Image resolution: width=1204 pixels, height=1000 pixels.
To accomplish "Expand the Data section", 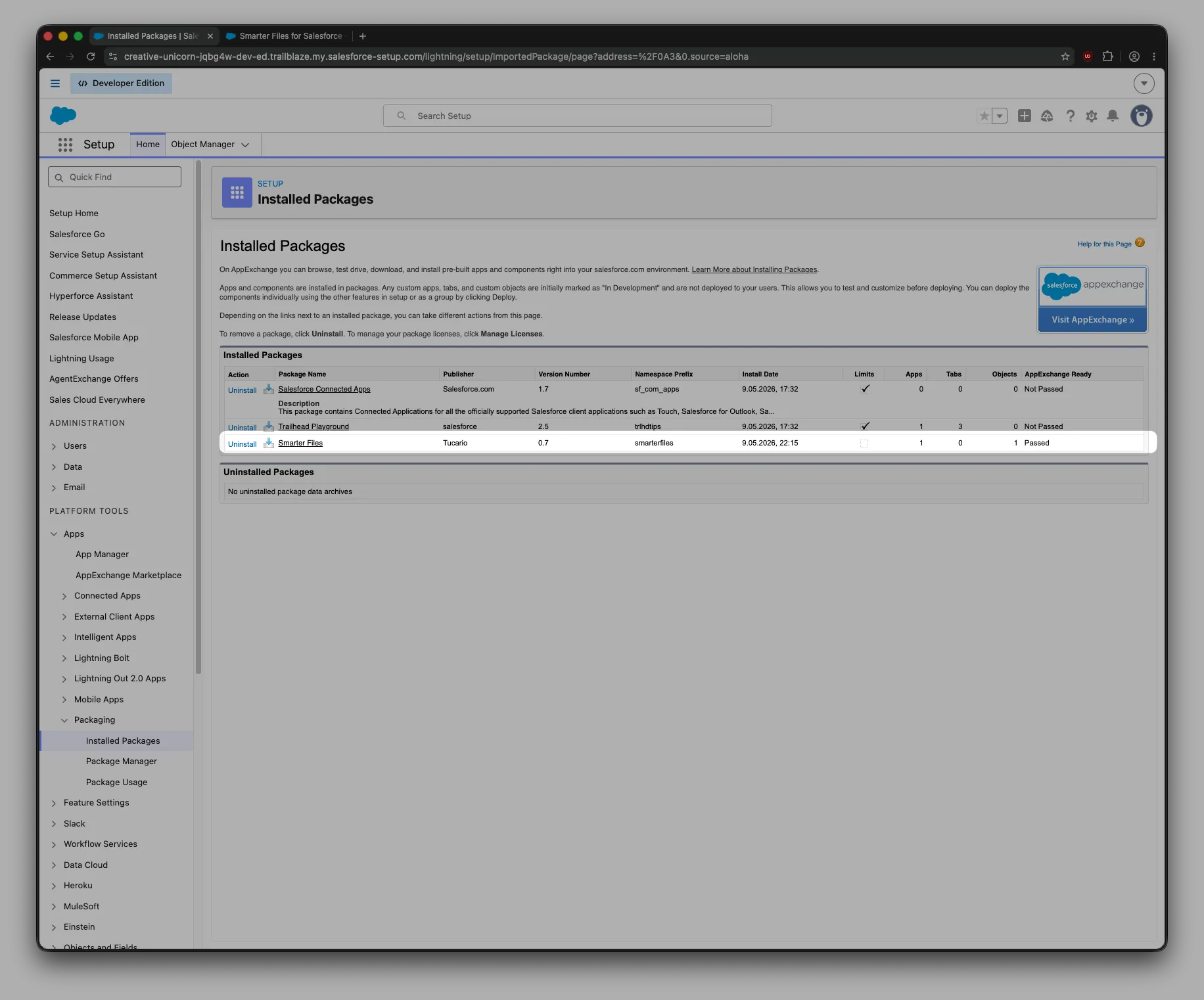I will (54, 467).
